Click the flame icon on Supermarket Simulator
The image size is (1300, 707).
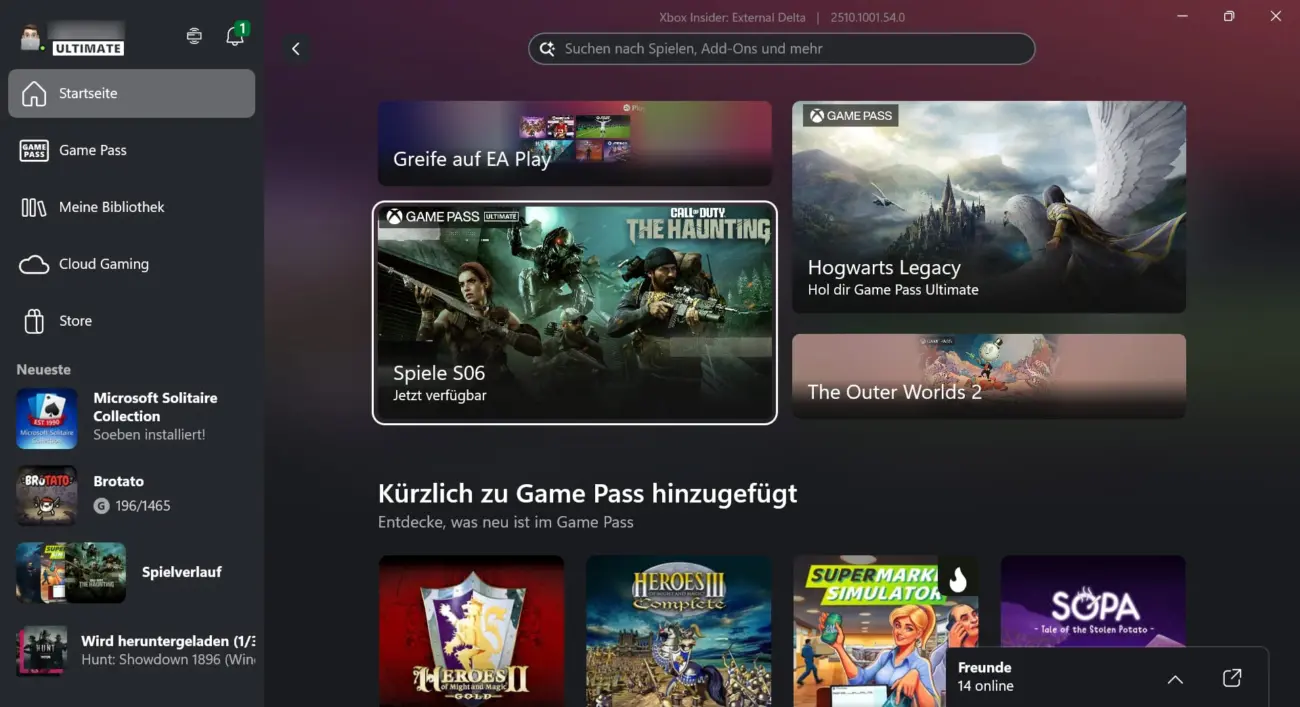[x=957, y=578]
